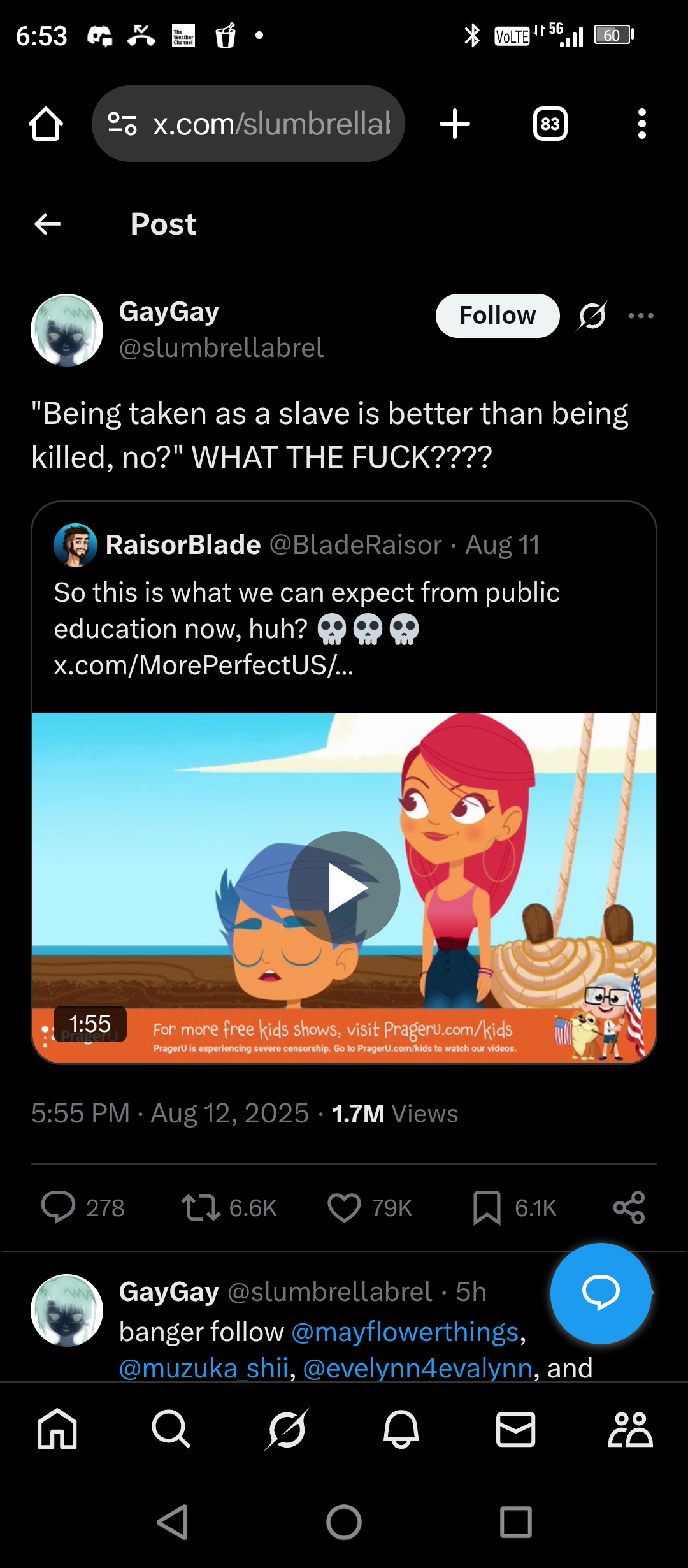
Task: Reply to the post via comment icon
Action: 58,1207
